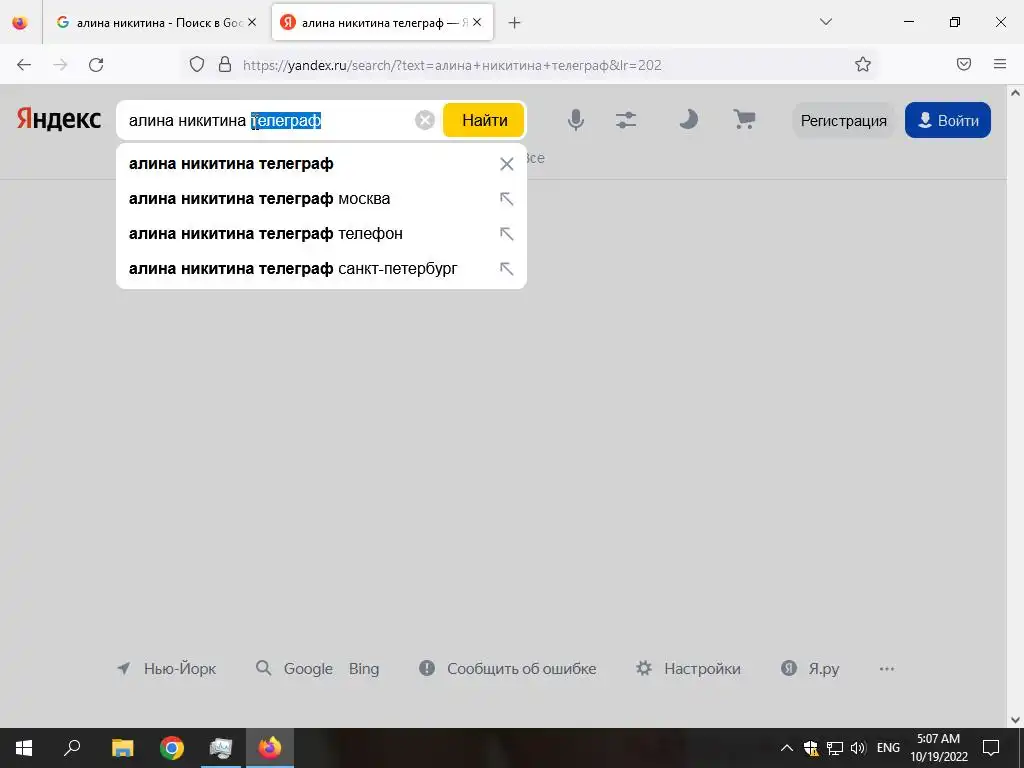
Task: Click the Регистрация button
Action: click(844, 120)
